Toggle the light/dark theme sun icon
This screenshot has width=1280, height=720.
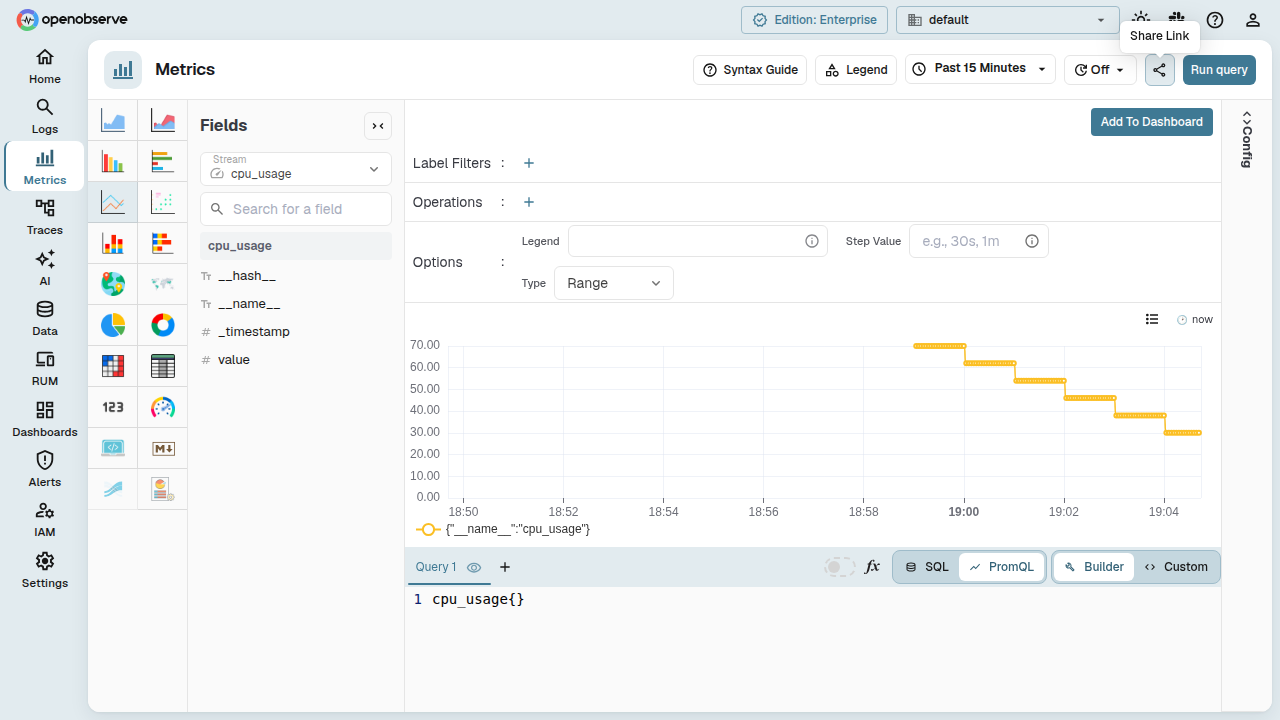pos(1141,18)
